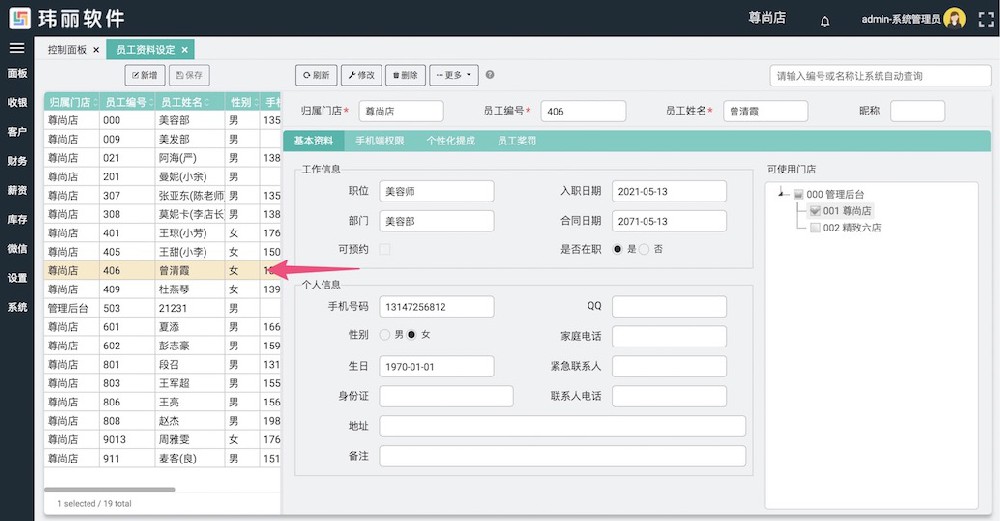This screenshot has width=1000, height=521.
Task: Select the 员工奖罚 tab
Action: click(517, 141)
